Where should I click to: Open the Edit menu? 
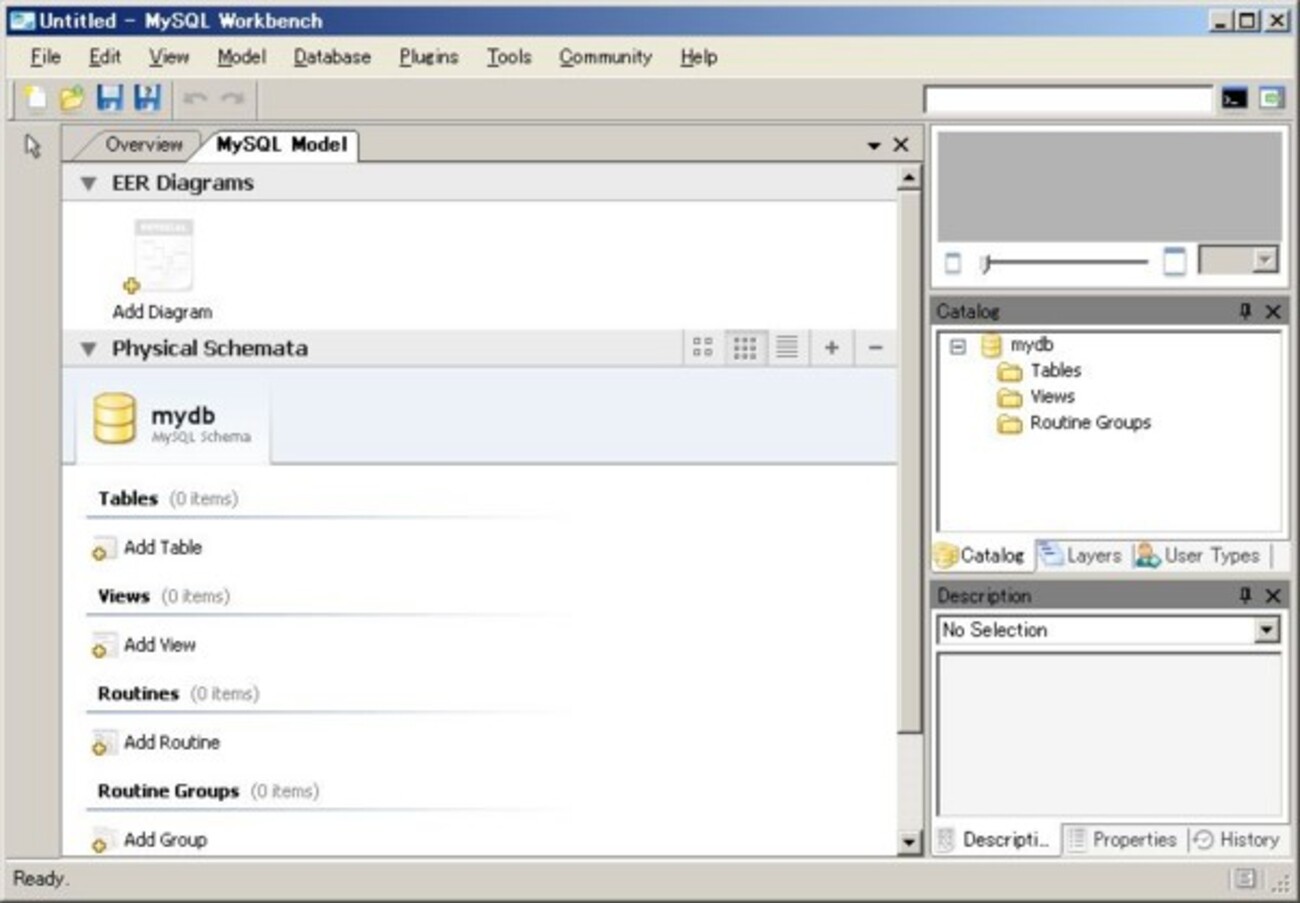click(x=105, y=57)
